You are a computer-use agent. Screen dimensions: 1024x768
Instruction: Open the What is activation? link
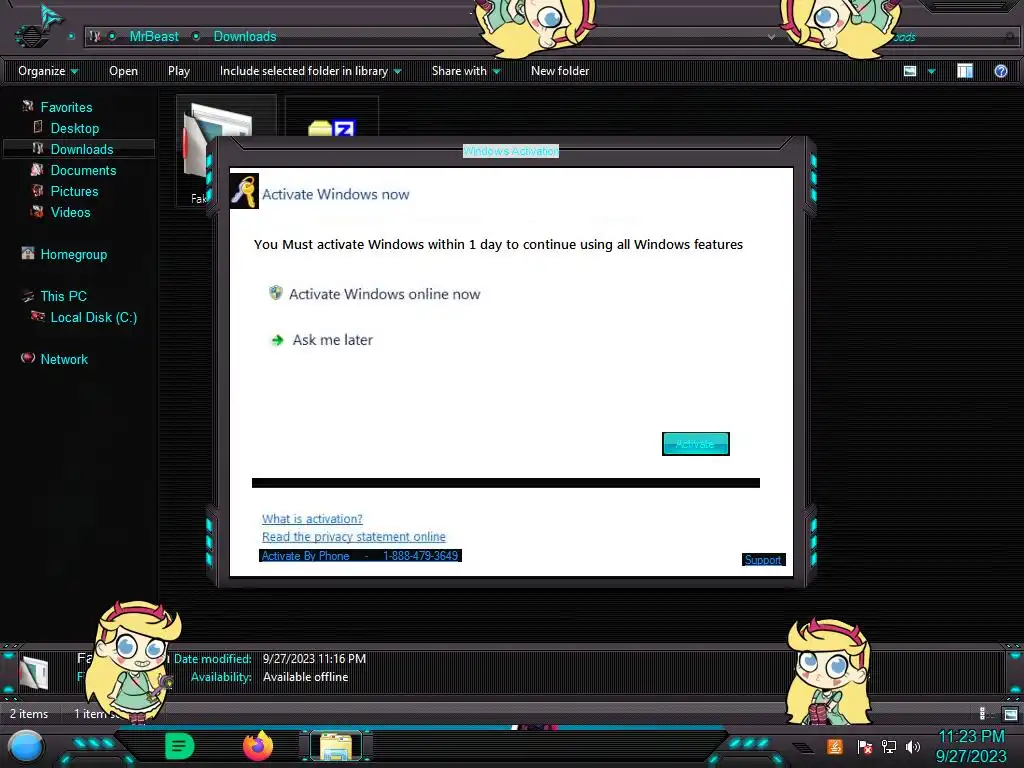tap(312, 519)
